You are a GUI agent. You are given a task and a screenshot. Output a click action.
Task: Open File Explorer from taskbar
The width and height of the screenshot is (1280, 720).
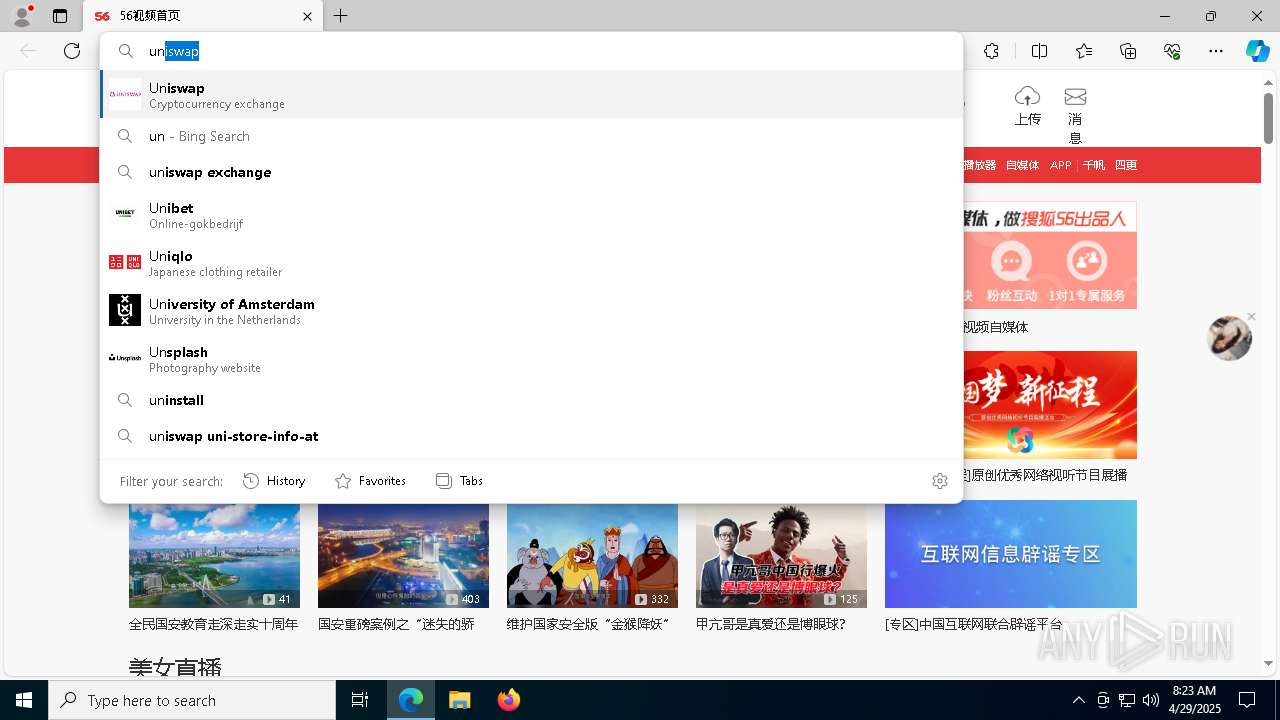[459, 700]
